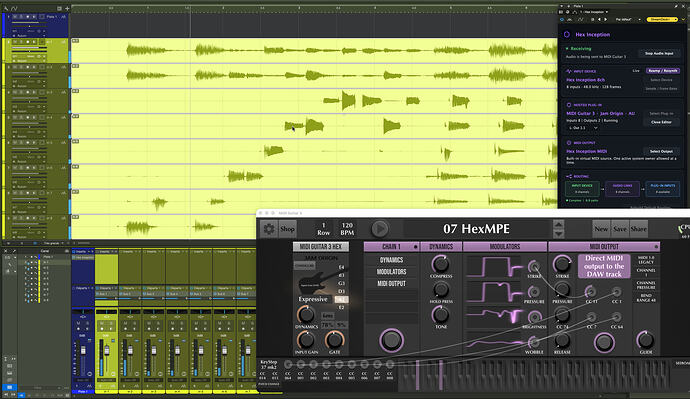Click Select Output for MIDI output
The image size is (690, 399).
(x=661, y=151)
